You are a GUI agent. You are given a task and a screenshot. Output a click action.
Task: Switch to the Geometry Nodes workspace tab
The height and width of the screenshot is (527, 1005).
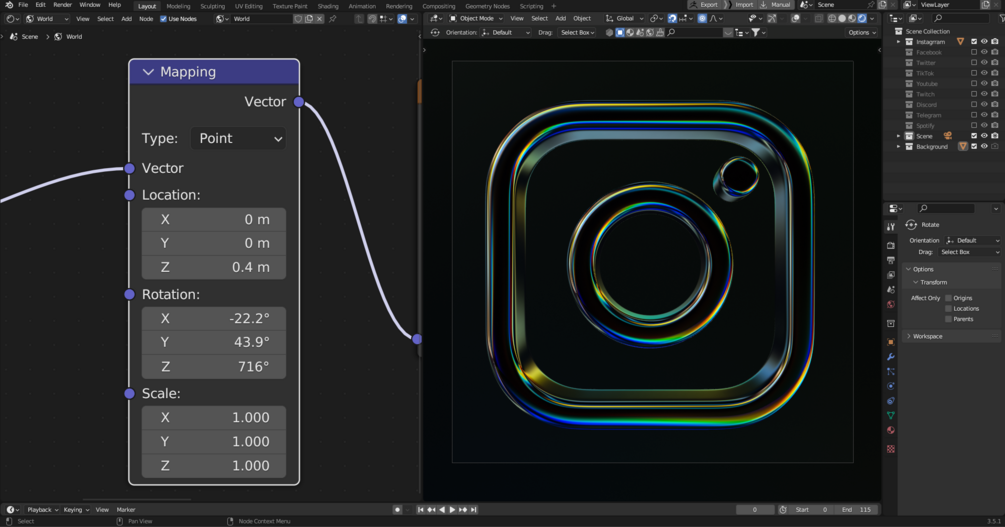coord(487,6)
